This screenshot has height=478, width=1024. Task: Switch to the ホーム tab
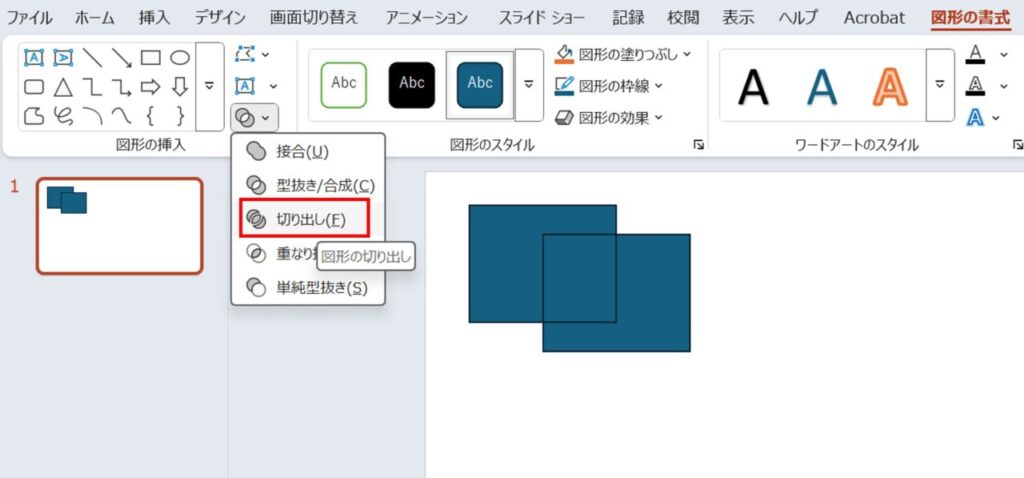click(95, 18)
